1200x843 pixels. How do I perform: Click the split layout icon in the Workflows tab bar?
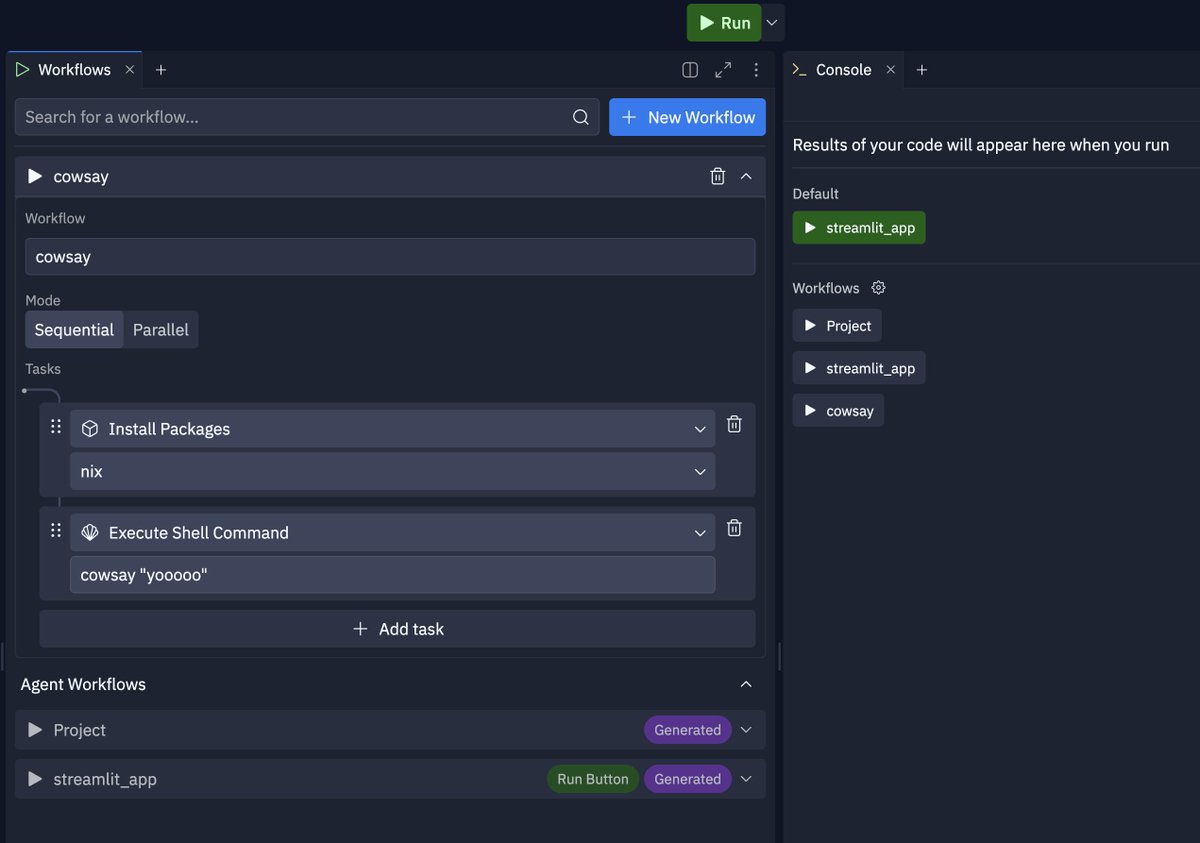point(689,69)
